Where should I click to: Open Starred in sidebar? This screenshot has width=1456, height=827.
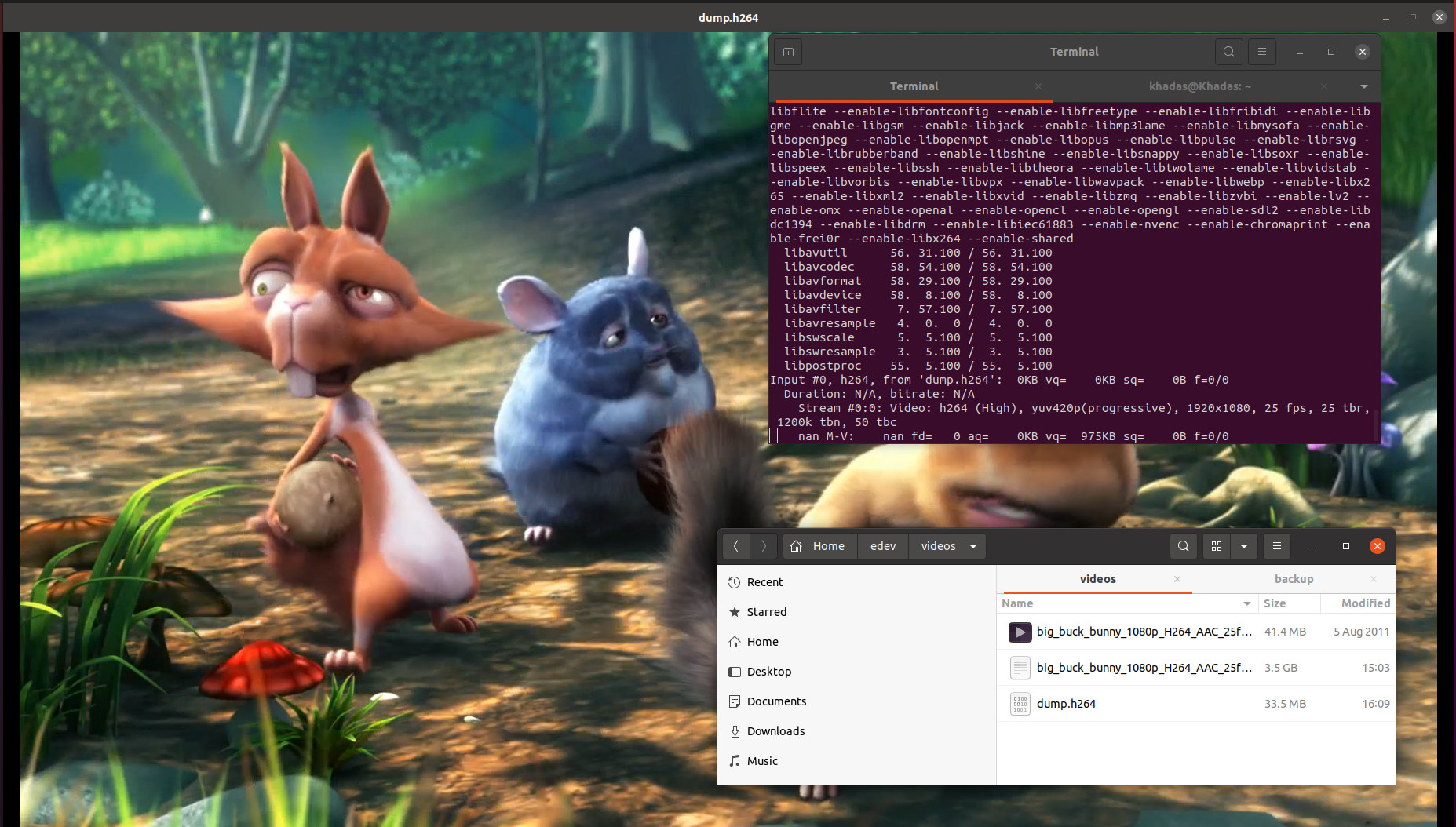[x=856, y=612]
